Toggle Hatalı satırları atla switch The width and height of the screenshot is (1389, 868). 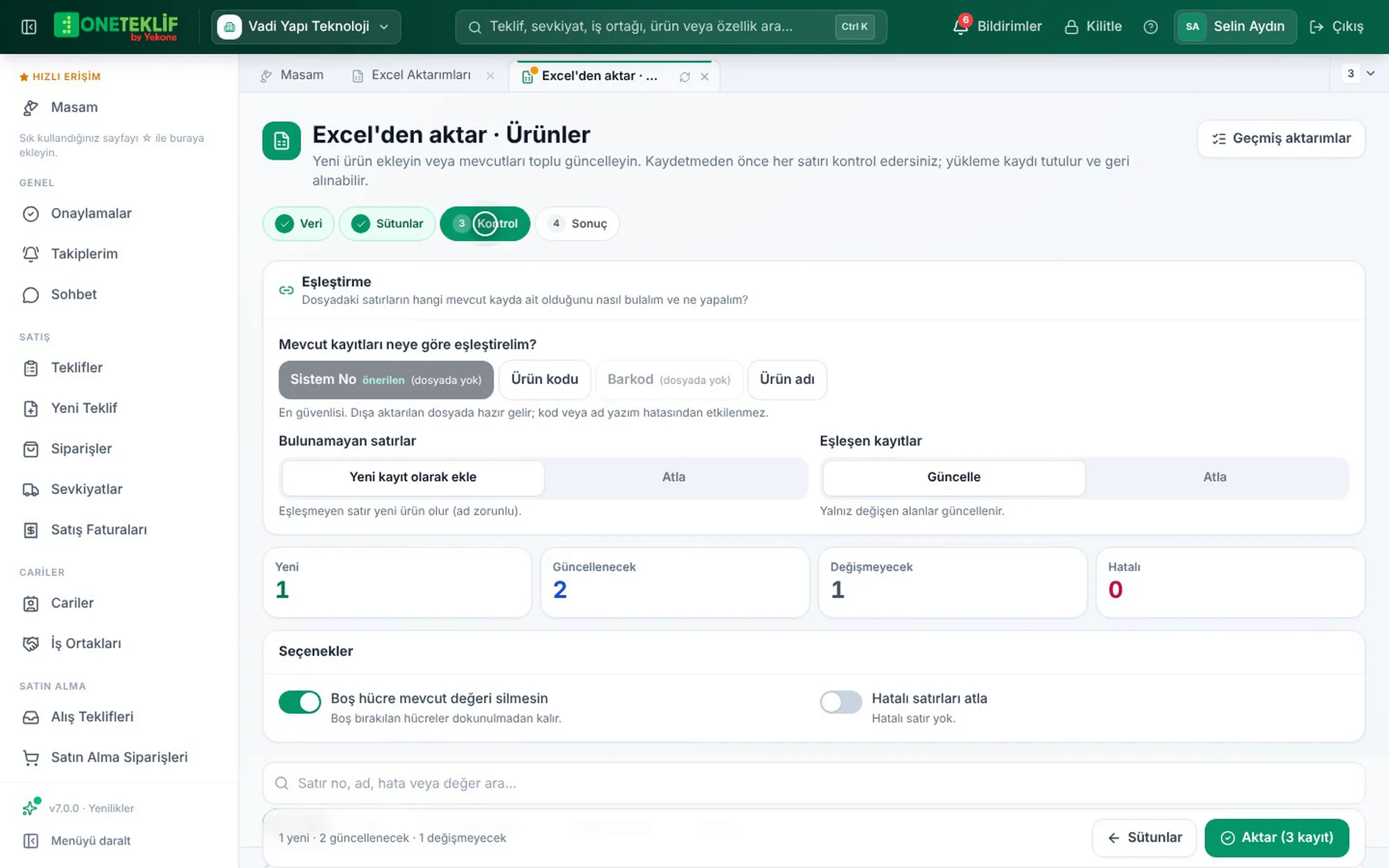click(841, 701)
